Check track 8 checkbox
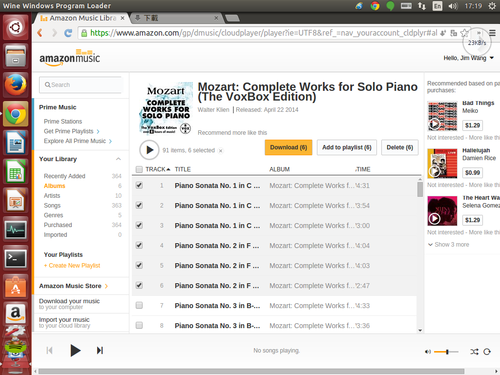This screenshot has height=375, width=500. pos(139,325)
